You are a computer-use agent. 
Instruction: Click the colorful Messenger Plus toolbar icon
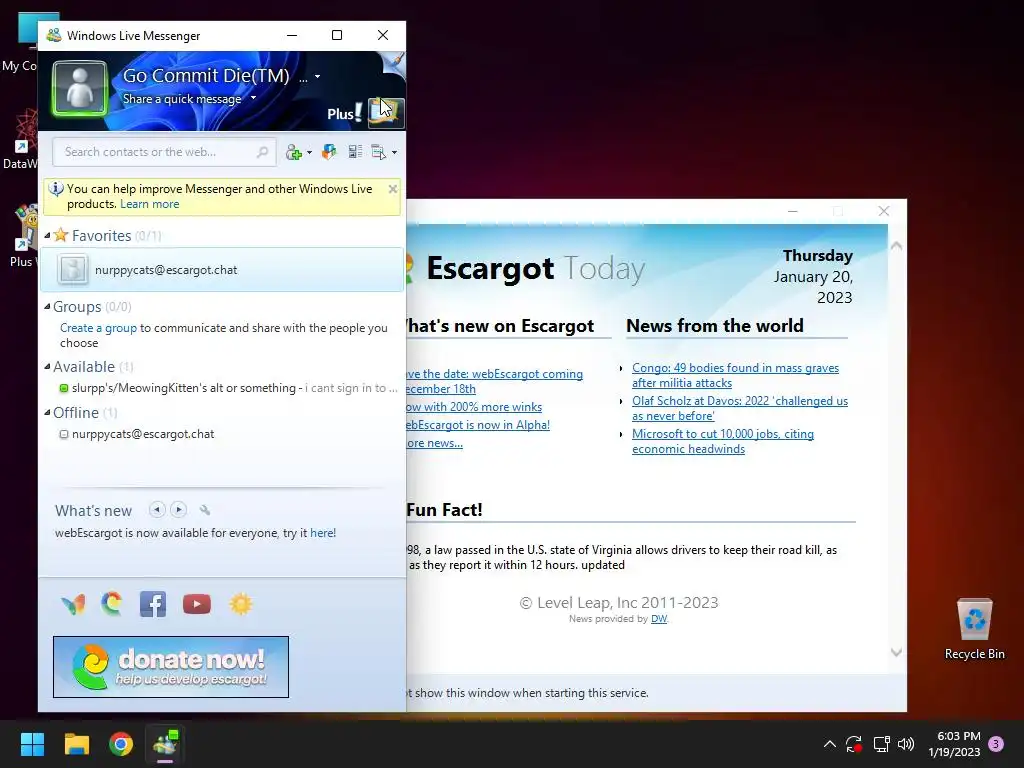[329, 152]
